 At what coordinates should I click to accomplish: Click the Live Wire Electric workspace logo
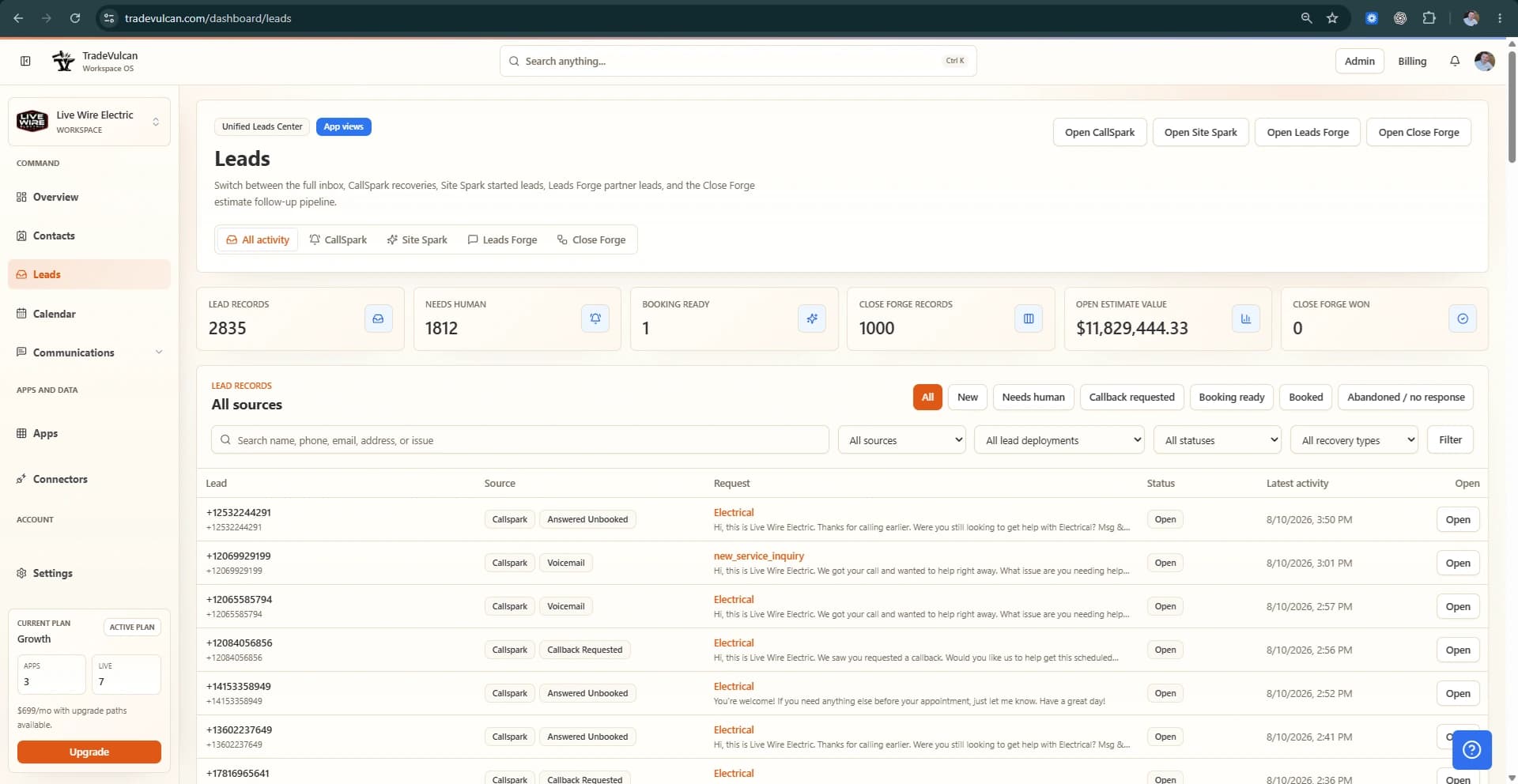(x=32, y=122)
